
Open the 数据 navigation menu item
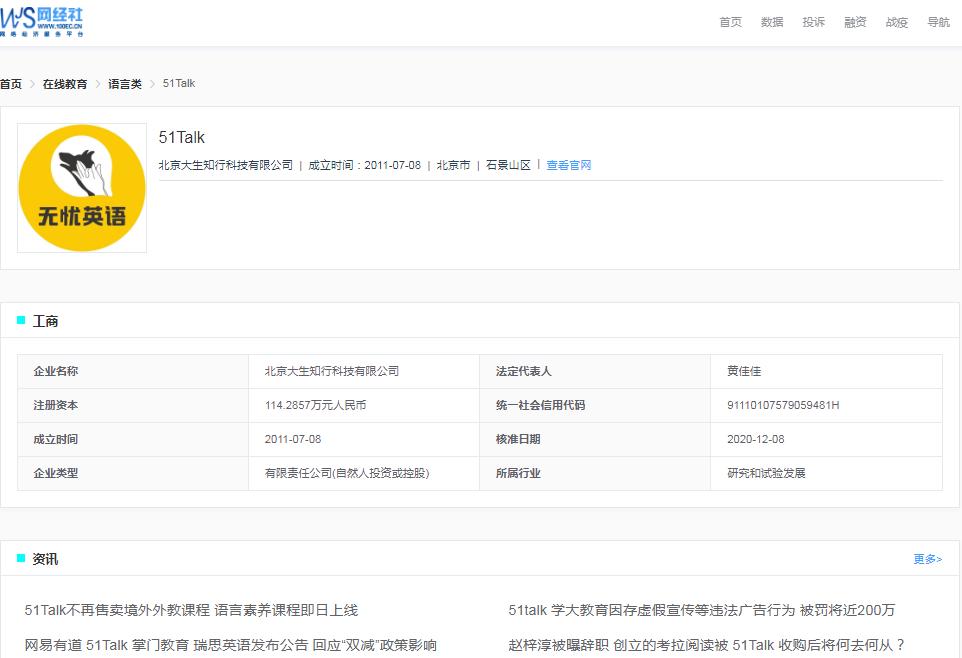click(x=771, y=21)
